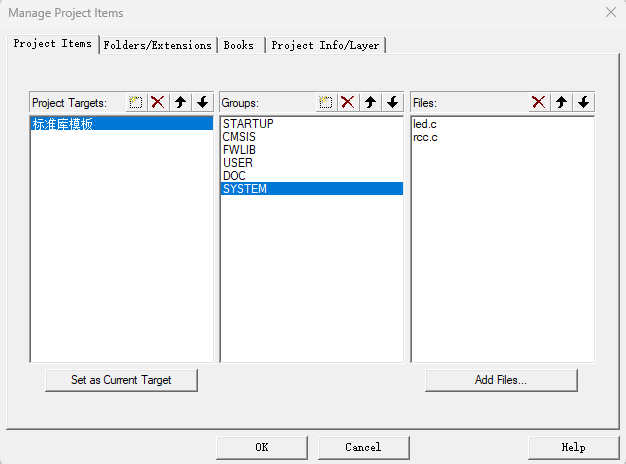Move the selected group up
The width and height of the screenshot is (626, 464).
tap(370, 103)
